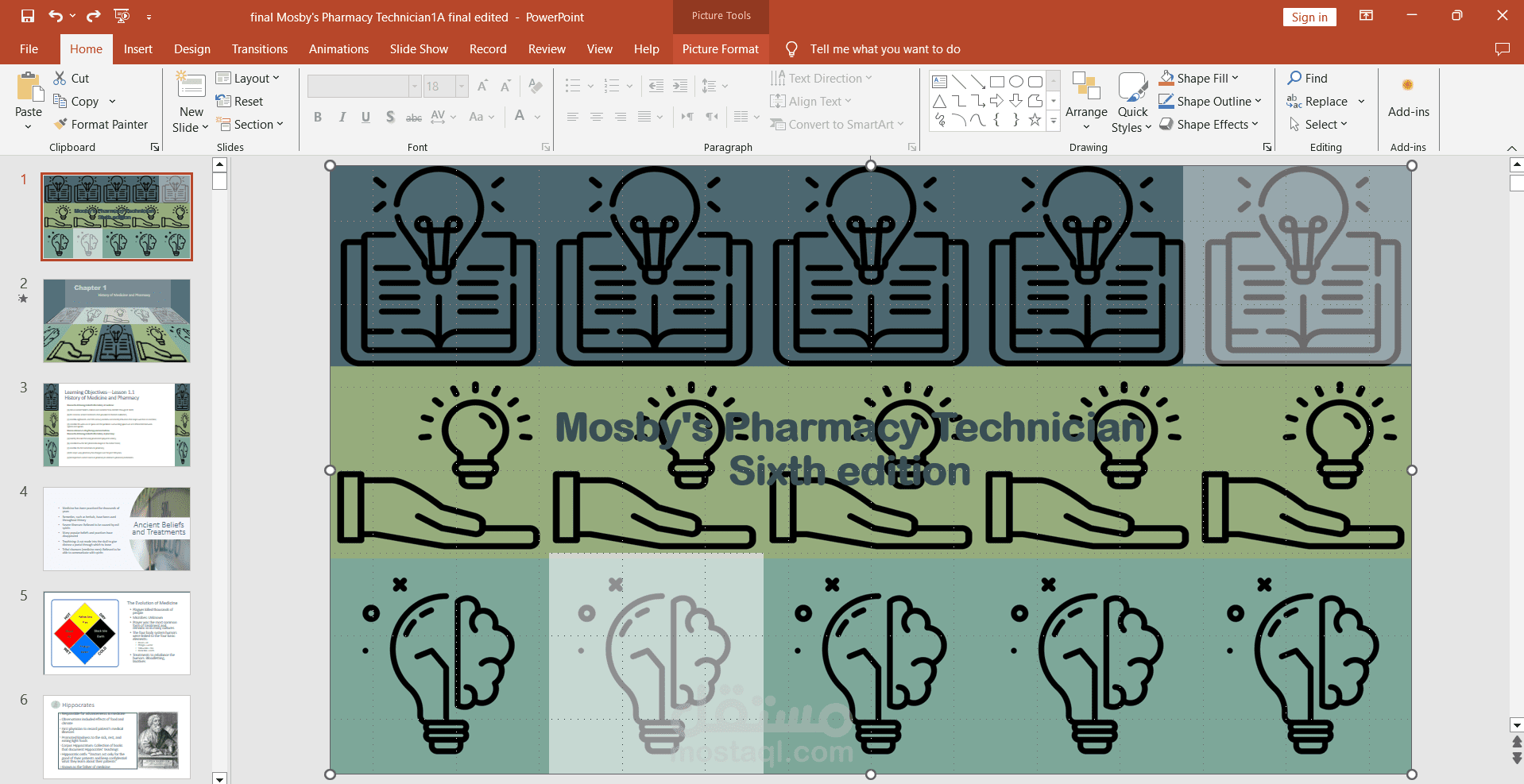Click the Clear All Formatting icon
This screenshot has height=784, width=1524.
coord(536,86)
